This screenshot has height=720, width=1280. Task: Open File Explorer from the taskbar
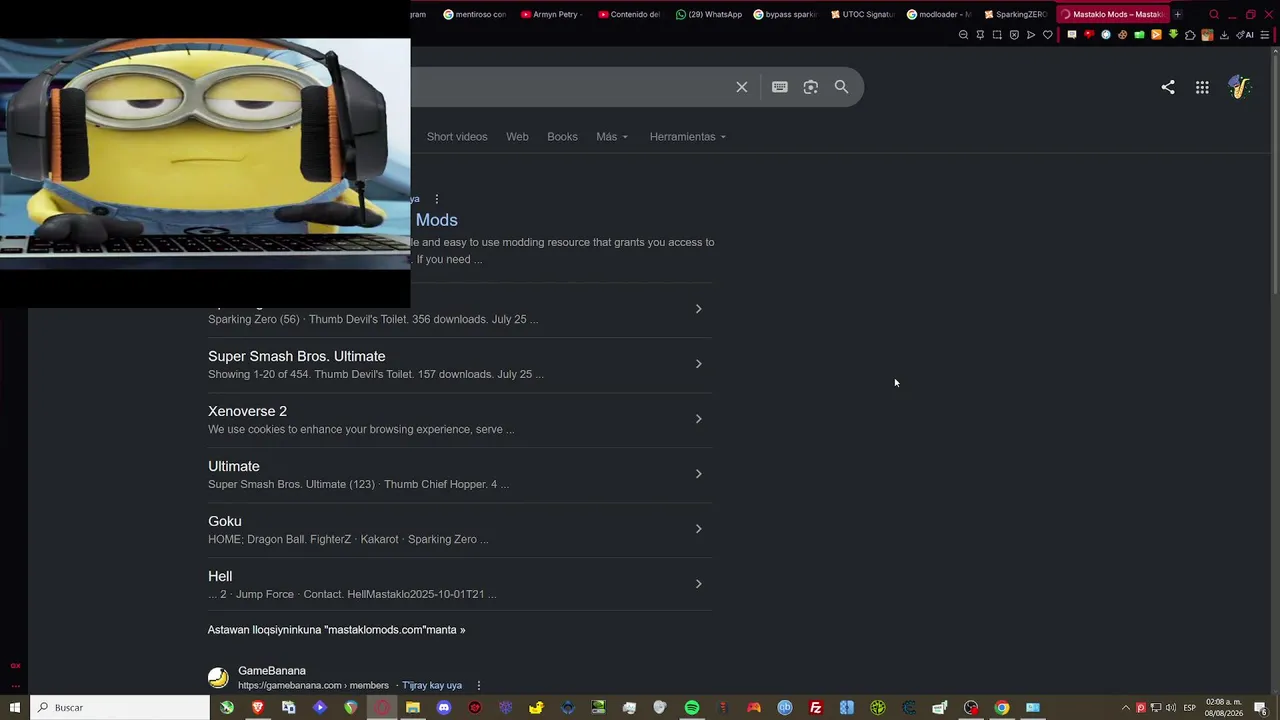[x=413, y=708]
